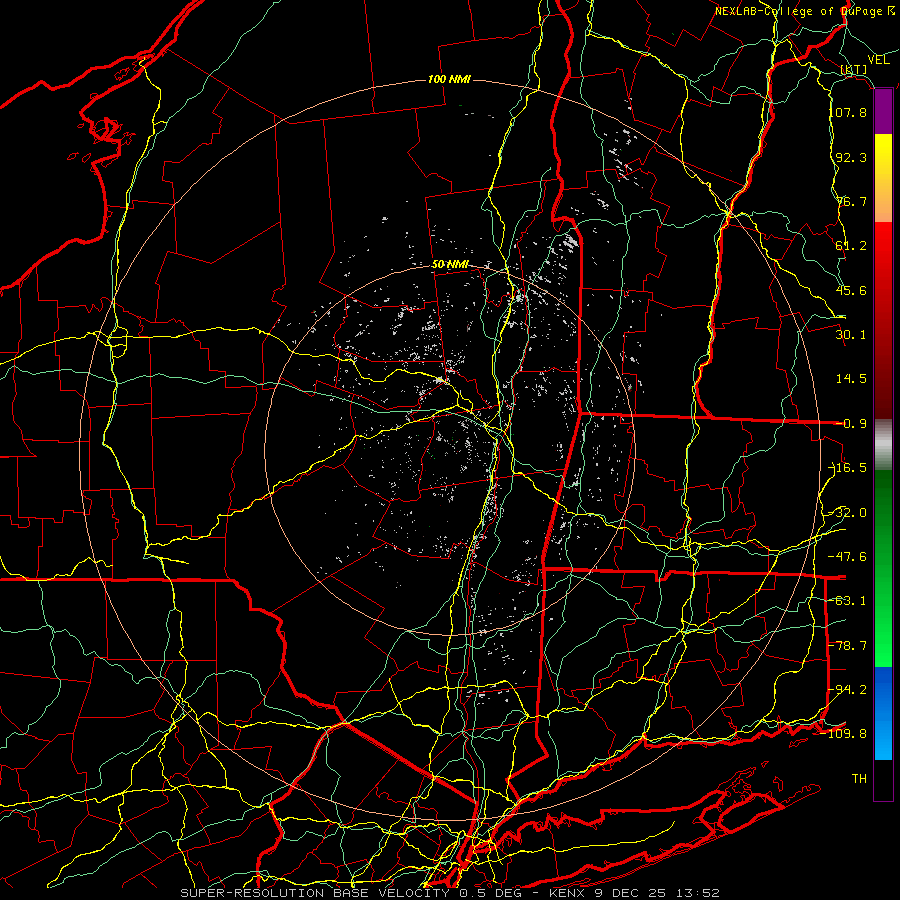Click the 30.1 velocity scale value
900x900 pixels.
coord(851,335)
